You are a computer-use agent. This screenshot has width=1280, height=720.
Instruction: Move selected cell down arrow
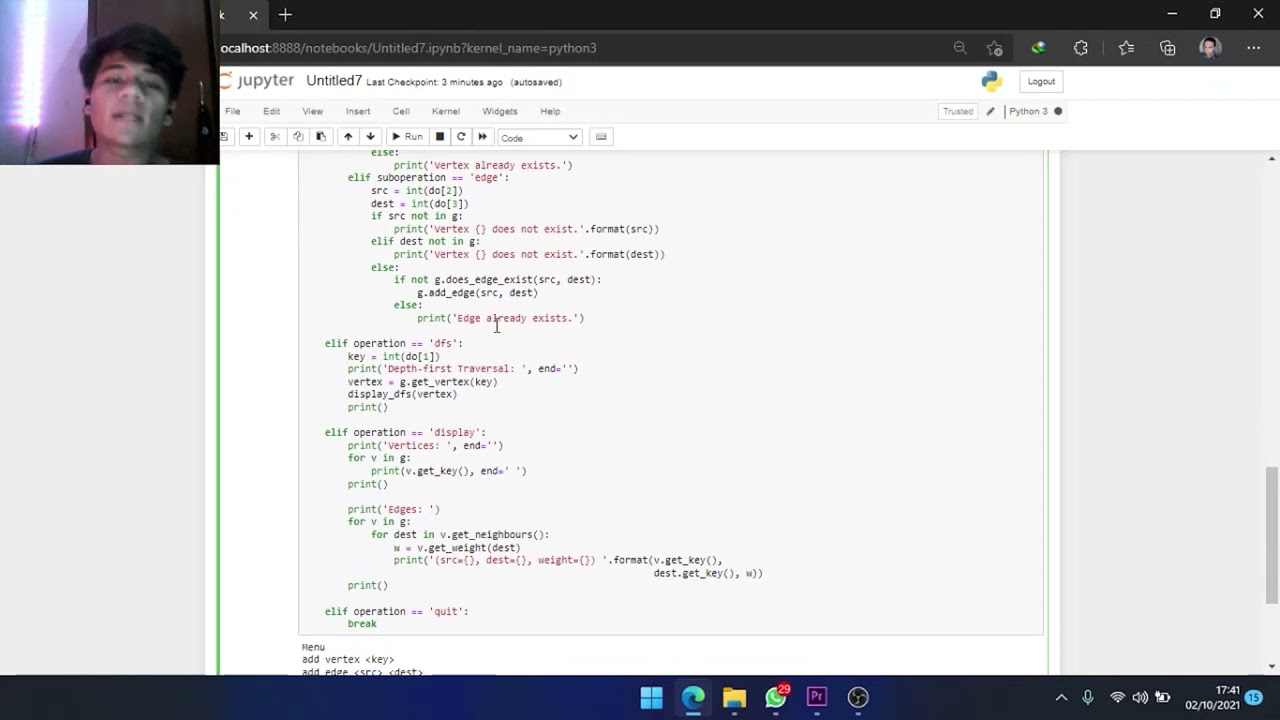[x=370, y=137]
